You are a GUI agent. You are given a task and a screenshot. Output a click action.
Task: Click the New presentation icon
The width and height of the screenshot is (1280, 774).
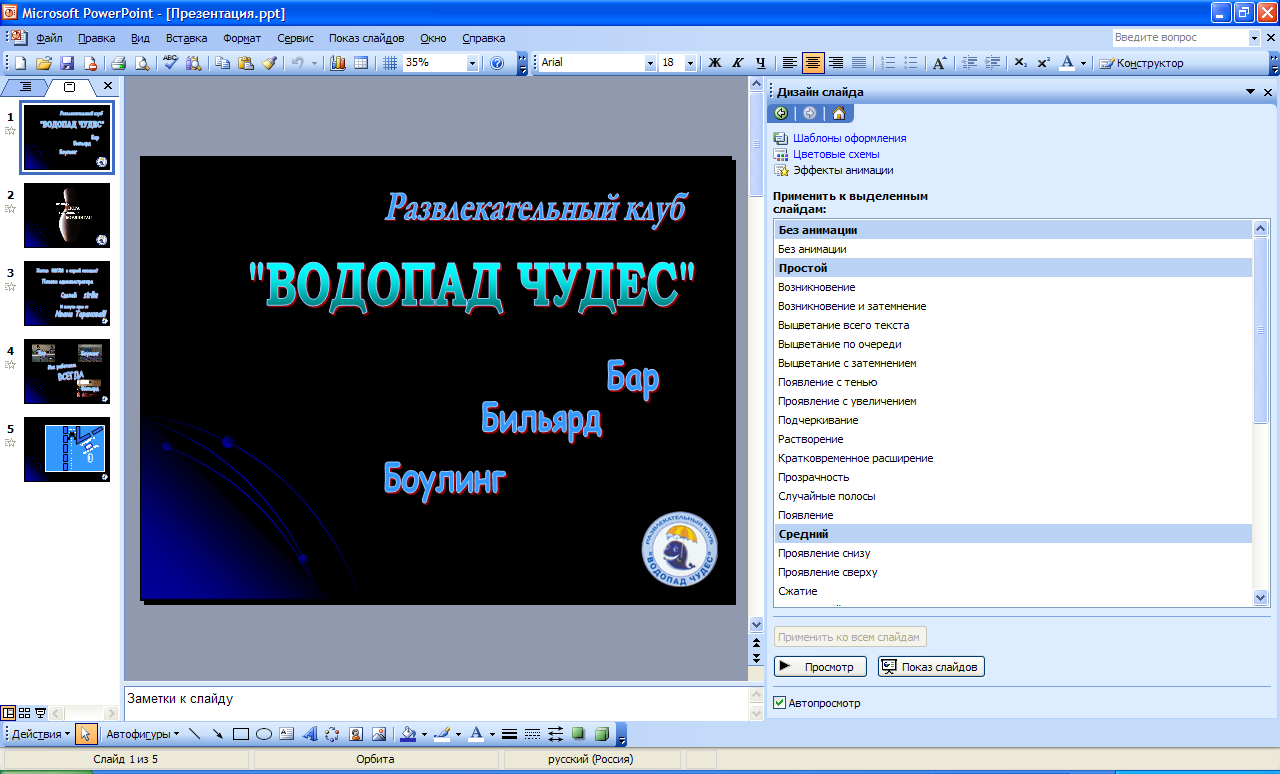20,63
